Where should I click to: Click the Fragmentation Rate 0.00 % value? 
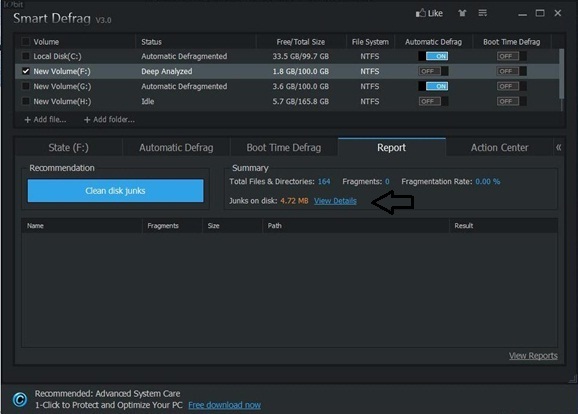(488, 181)
